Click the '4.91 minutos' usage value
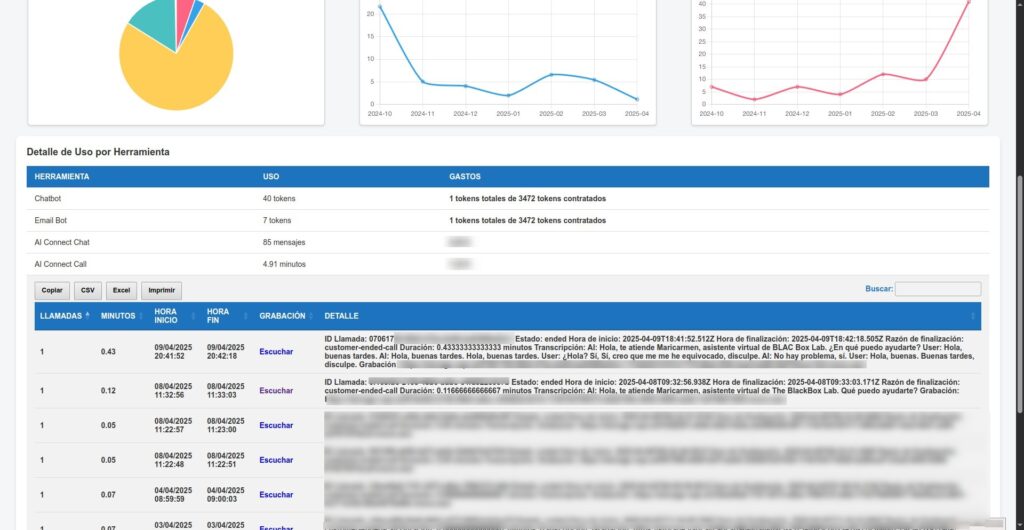The image size is (1024, 530). [284, 264]
